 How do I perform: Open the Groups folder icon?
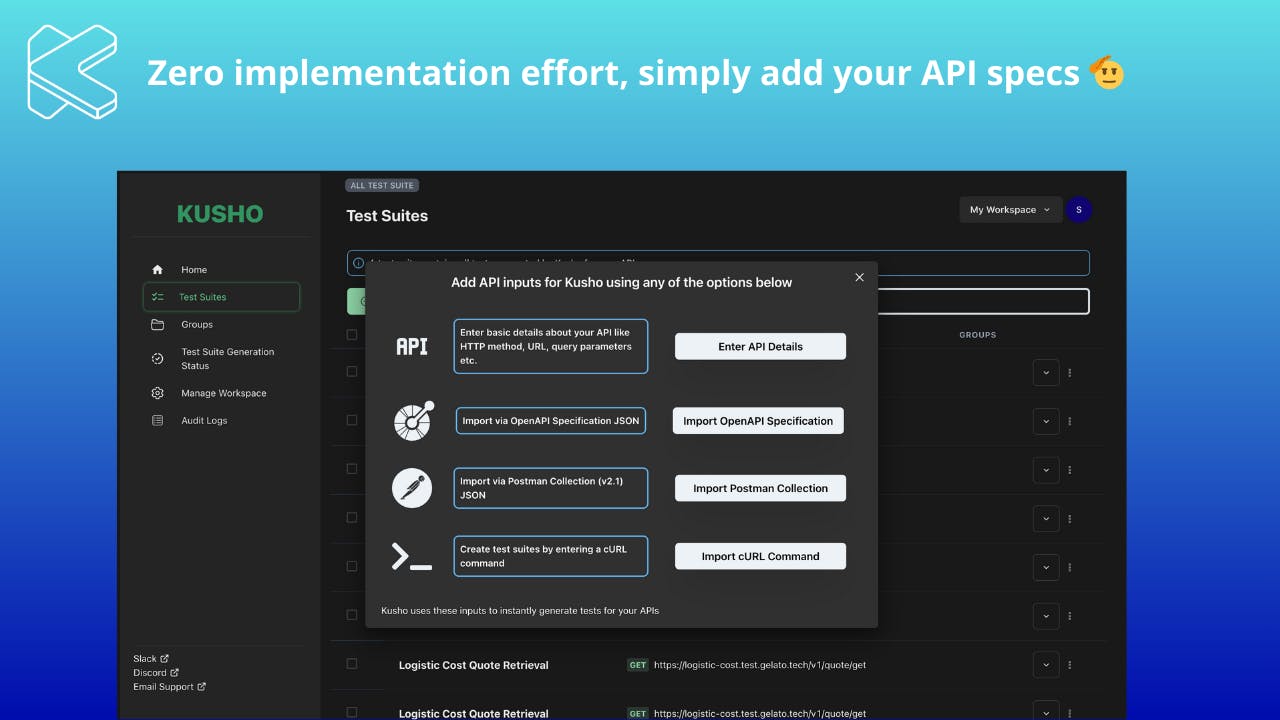pos(157,325)
